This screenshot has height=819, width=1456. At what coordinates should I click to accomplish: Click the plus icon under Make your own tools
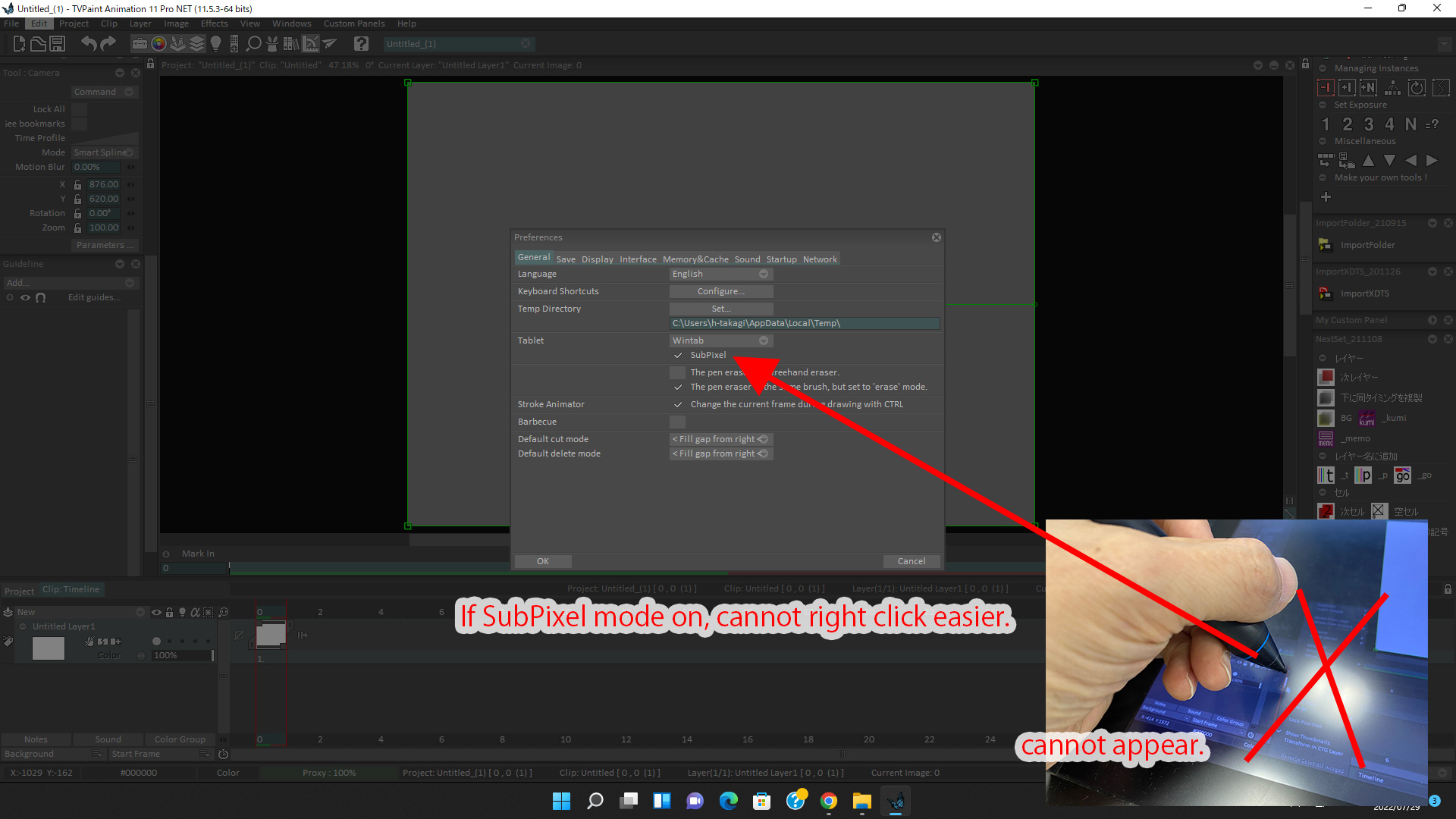1326,197
